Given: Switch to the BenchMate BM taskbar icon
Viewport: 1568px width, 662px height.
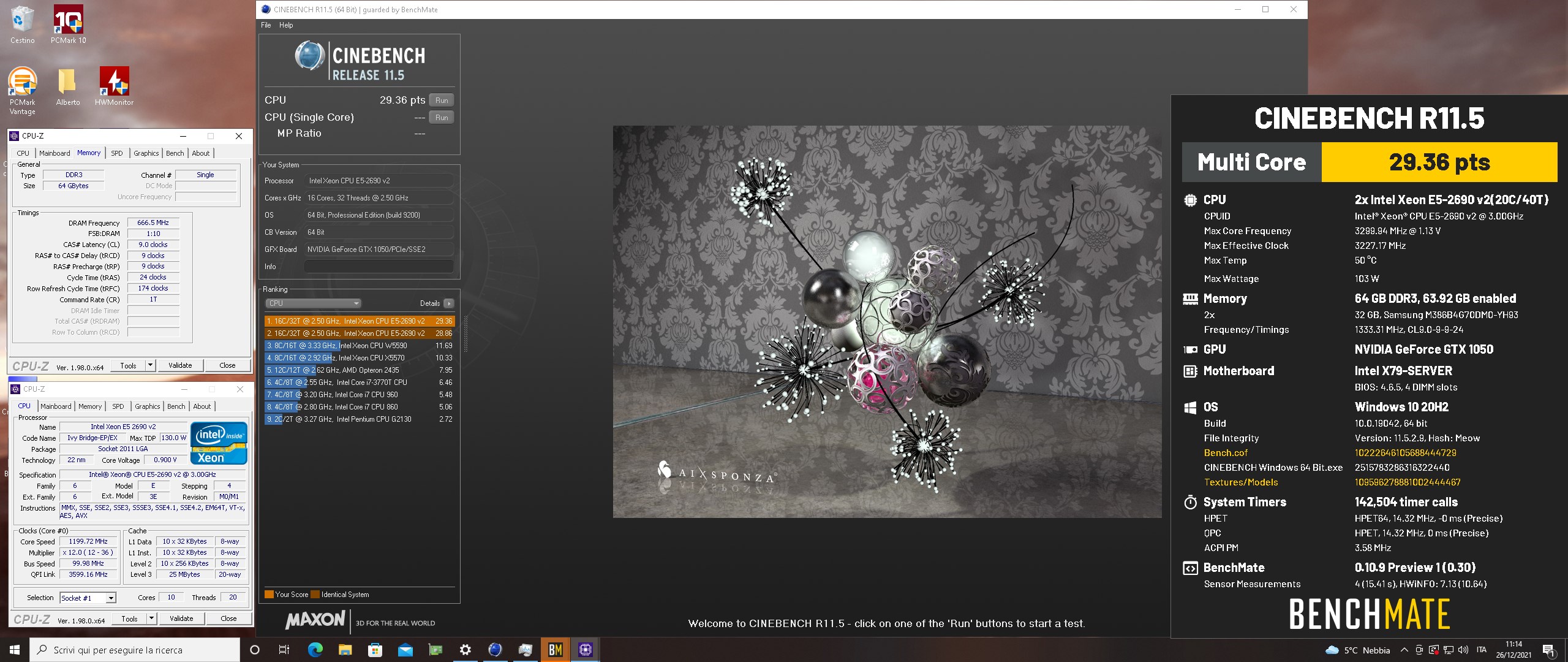Looking at the screenshot, I should pyautogui.click(x=556, y=650).
